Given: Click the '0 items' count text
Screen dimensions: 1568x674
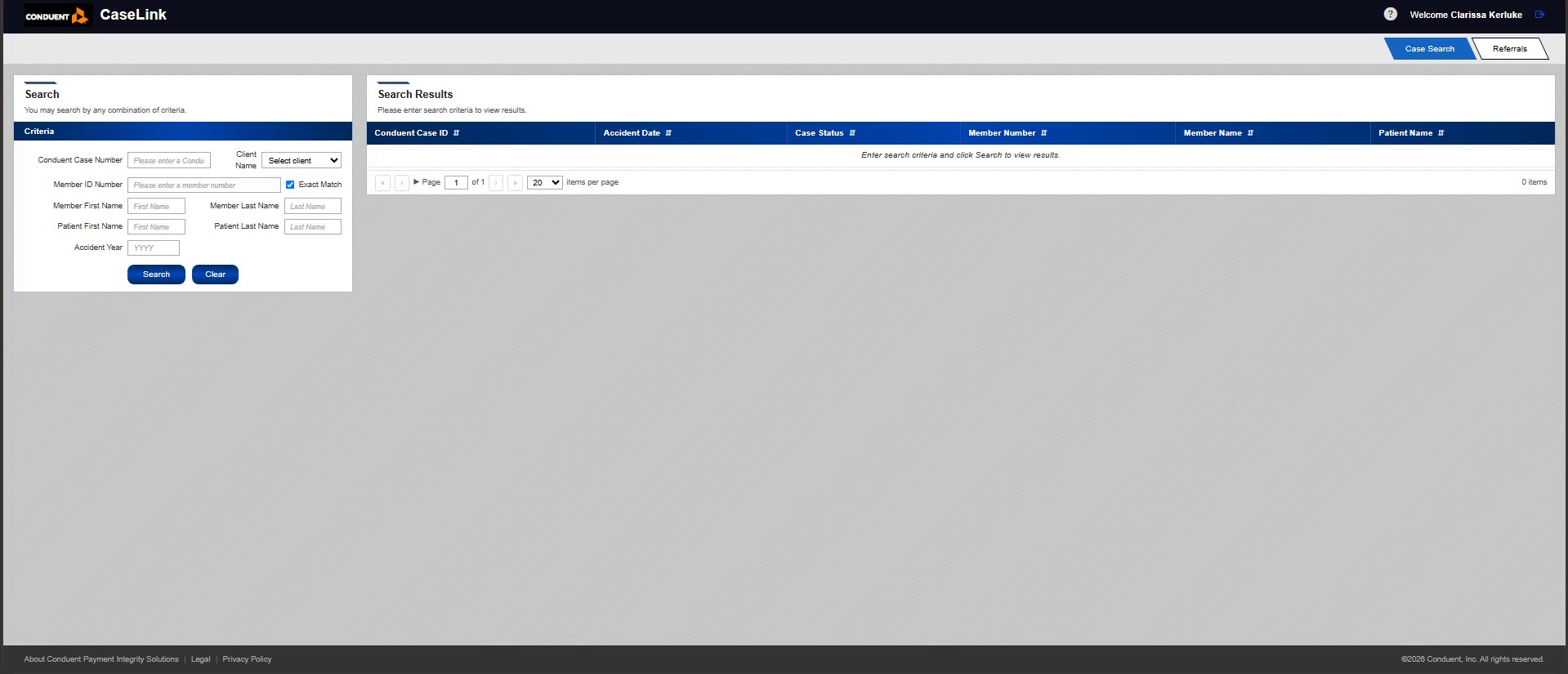Looking at the screenshot, I should tap(1534, 182).
